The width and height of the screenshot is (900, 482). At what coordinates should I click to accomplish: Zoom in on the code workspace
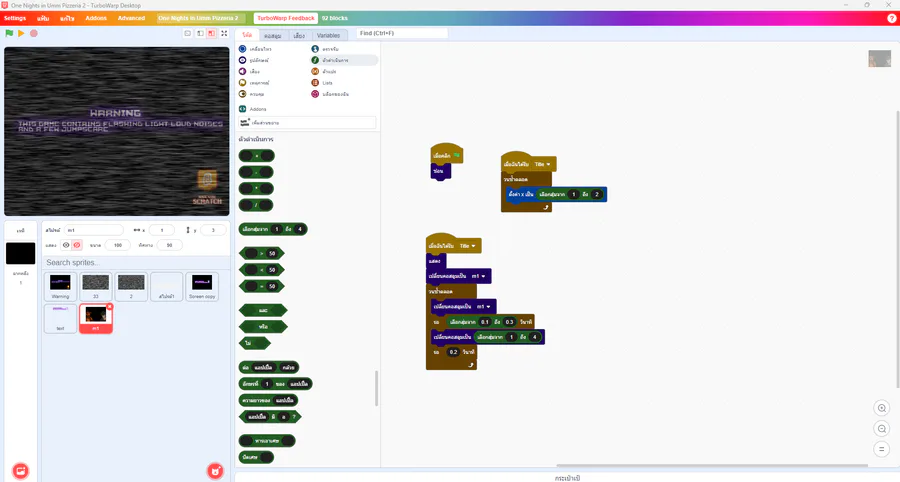[x=882, y=408]
